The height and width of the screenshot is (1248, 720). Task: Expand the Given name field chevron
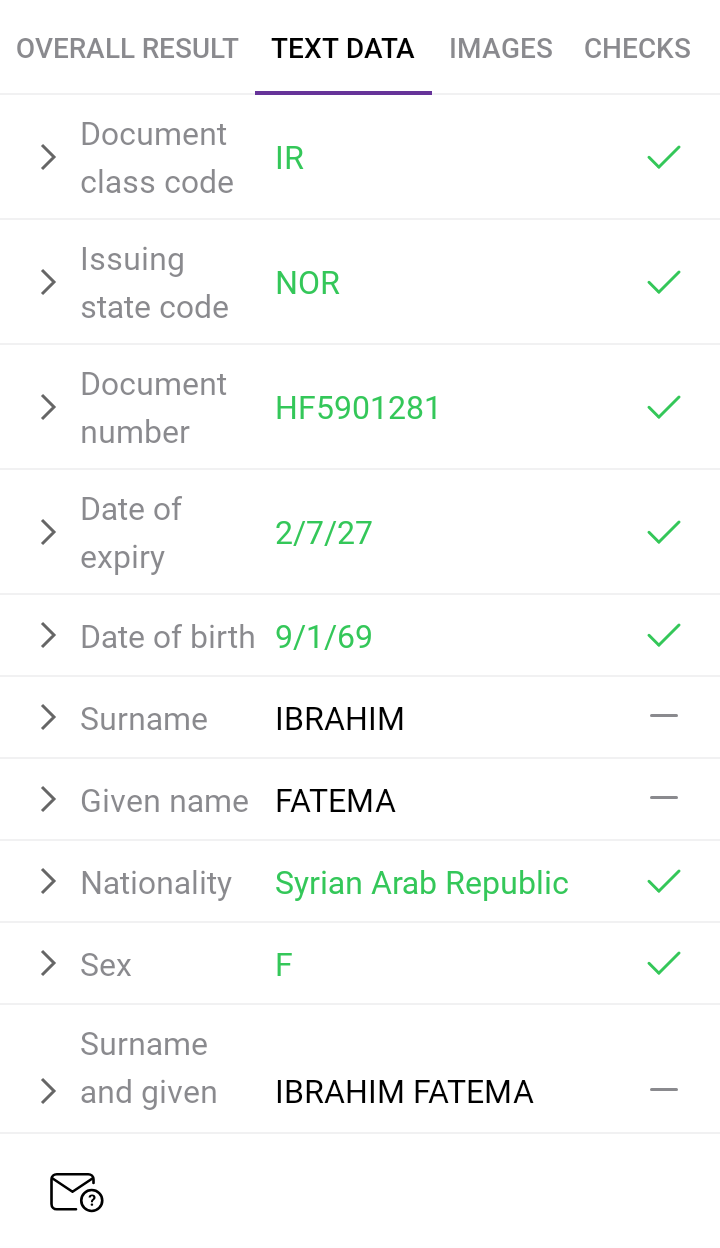pos(48,799)
